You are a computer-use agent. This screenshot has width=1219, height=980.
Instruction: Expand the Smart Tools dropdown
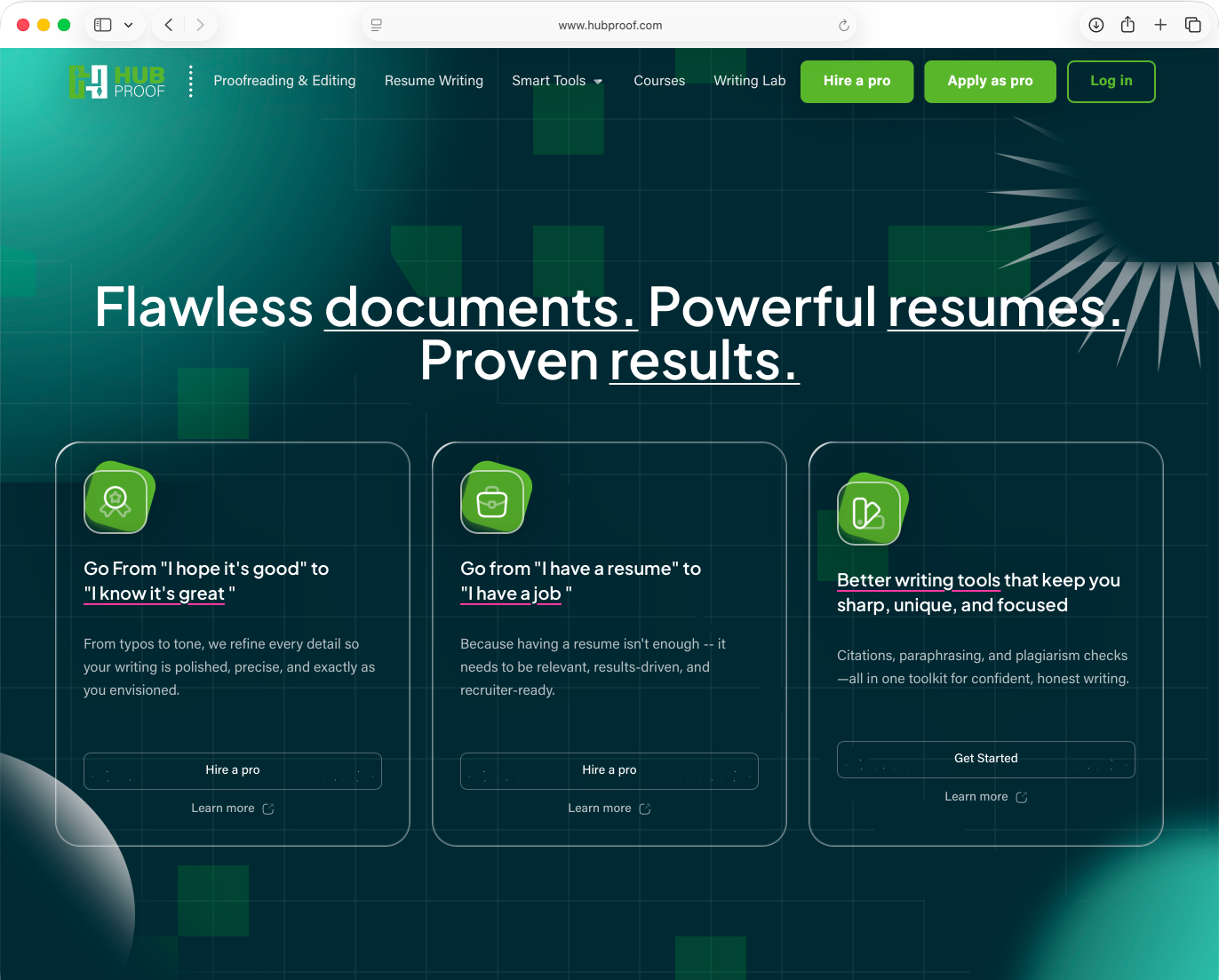557,81
